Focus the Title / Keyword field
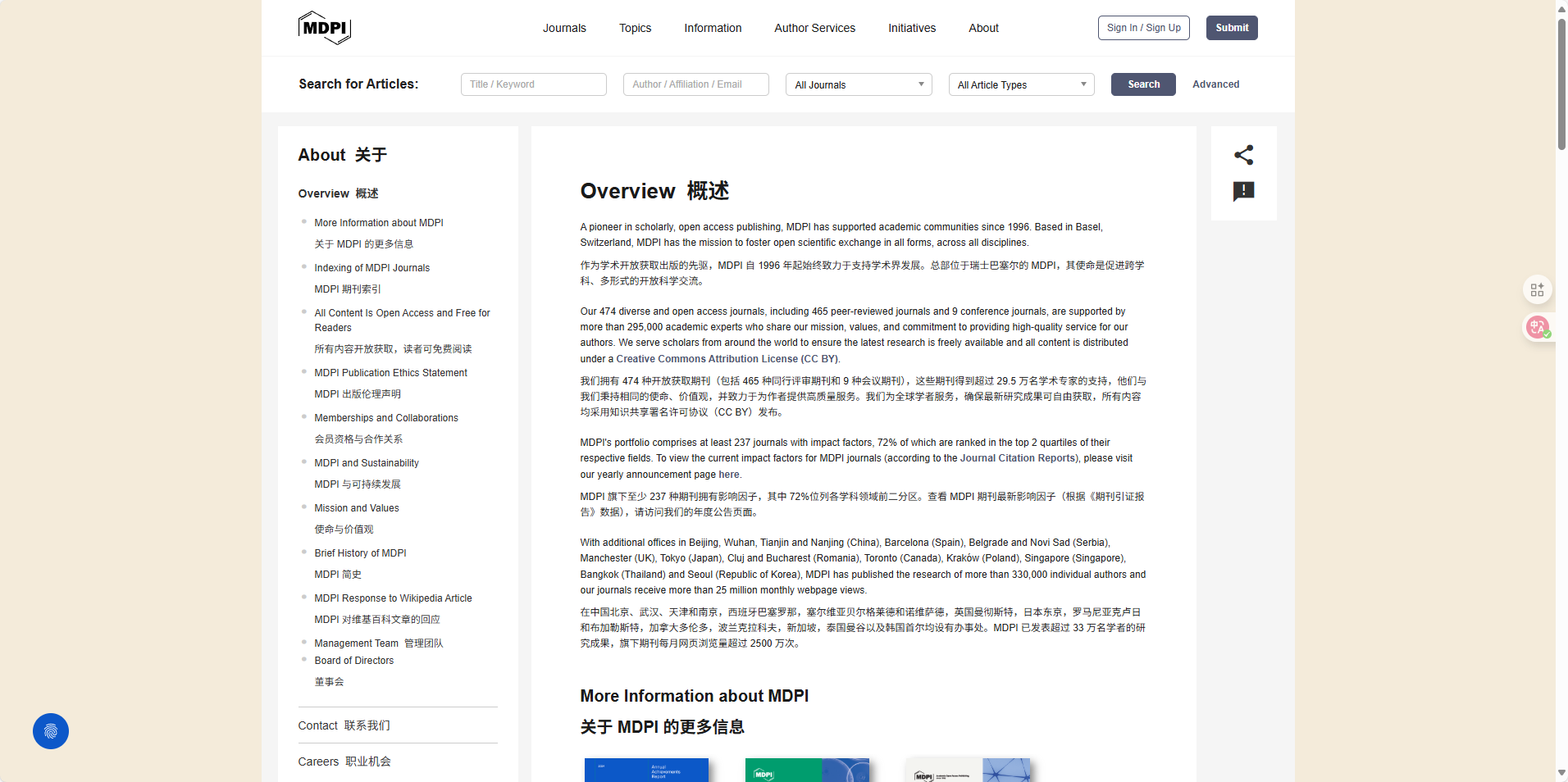Screen dimensions: 1568x782 coord(533,84)
